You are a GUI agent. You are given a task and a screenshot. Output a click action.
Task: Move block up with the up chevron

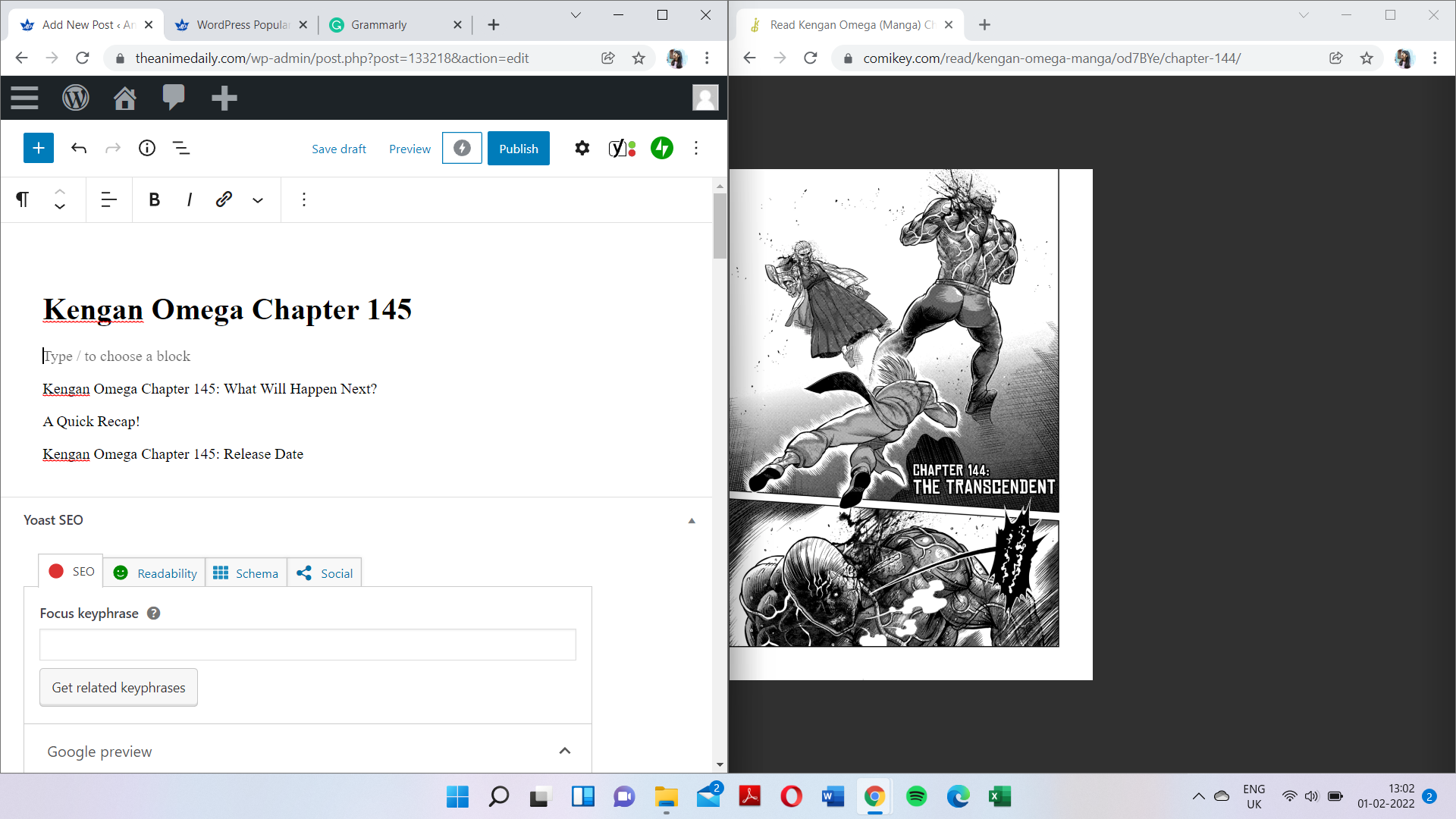point(60,192)
